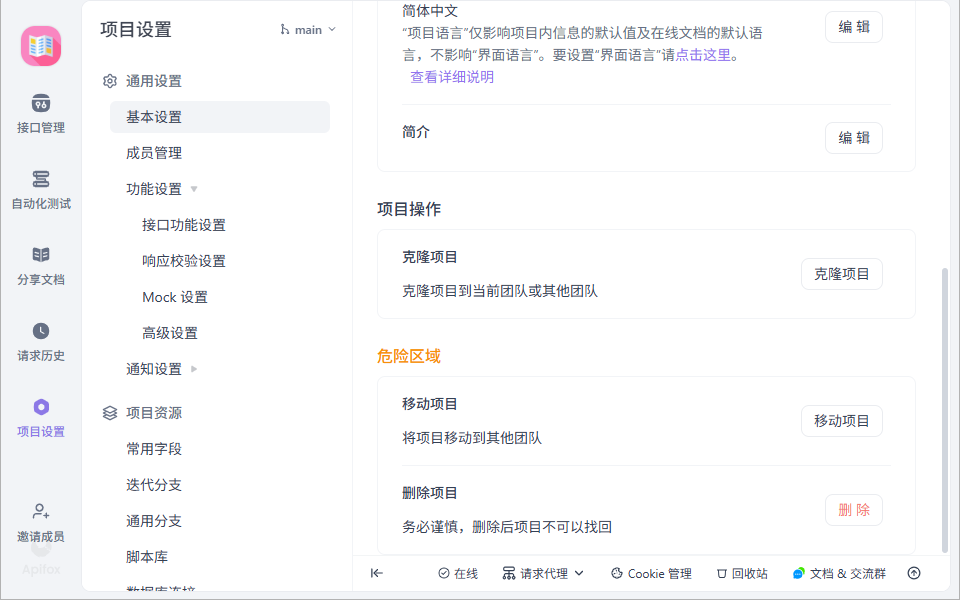960x600 pixels.
Task: Open 自动化测试 sidebar icon
Action: (41, 179)
